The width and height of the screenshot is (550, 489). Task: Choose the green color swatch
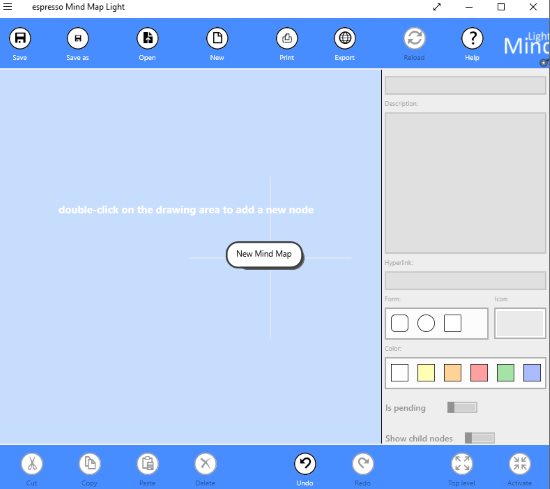coord(506,373)
